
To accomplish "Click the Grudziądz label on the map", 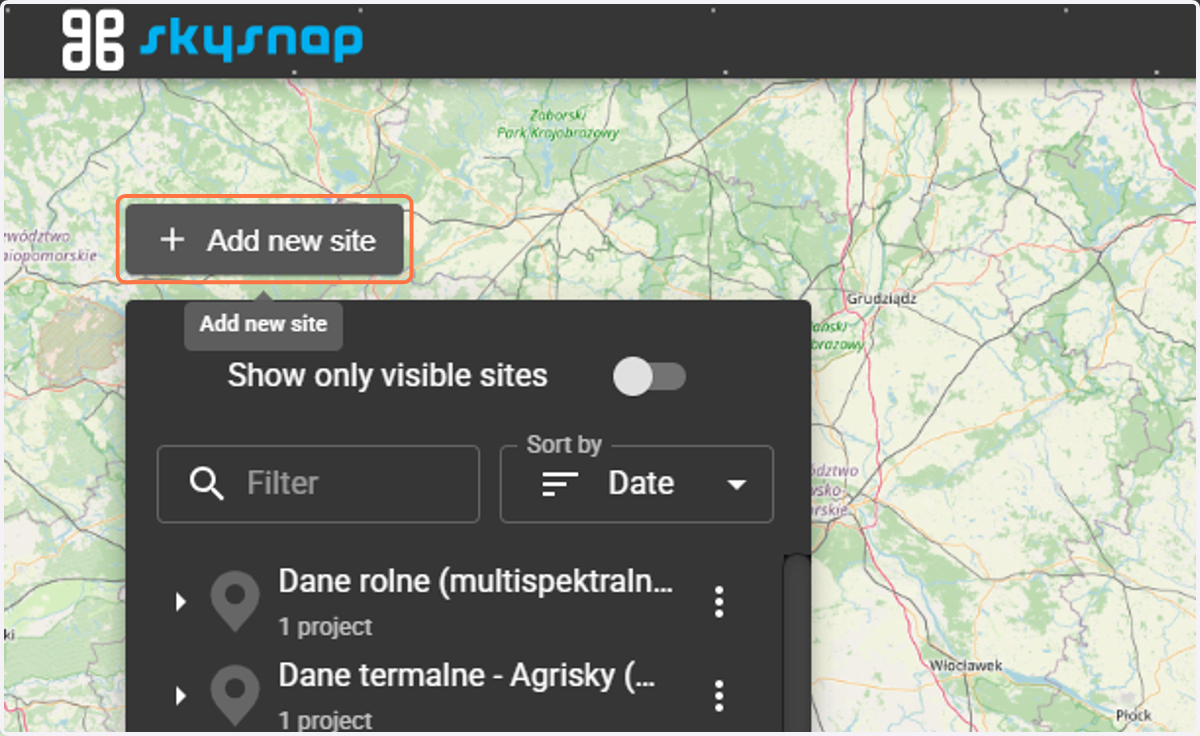I will coord(882,298).
